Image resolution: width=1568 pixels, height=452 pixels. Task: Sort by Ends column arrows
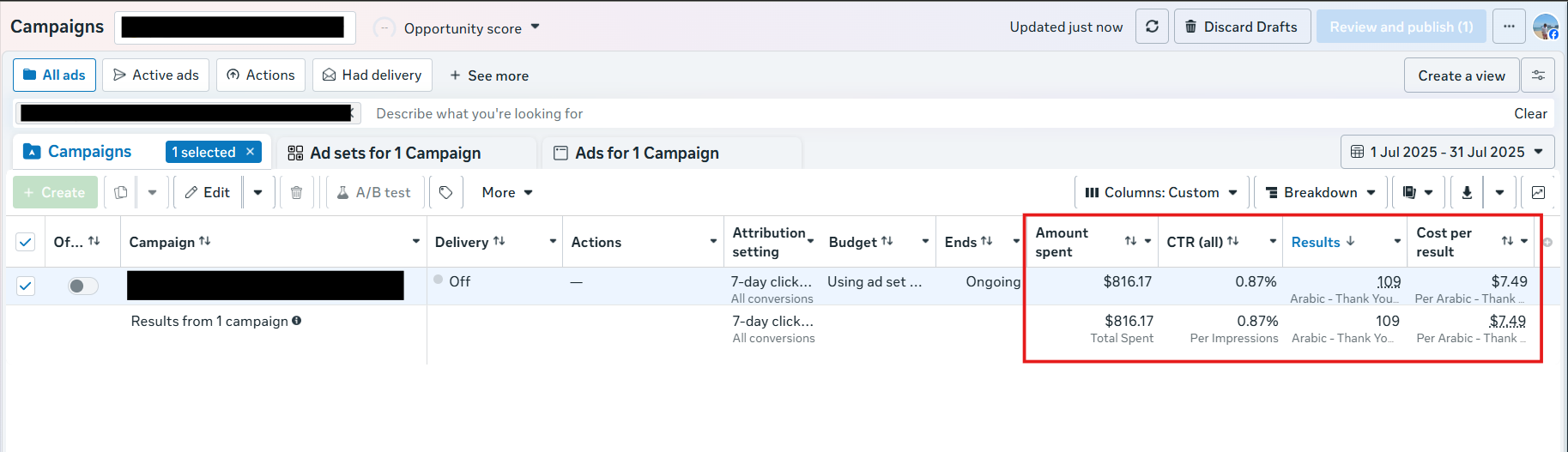click(986, 241)
